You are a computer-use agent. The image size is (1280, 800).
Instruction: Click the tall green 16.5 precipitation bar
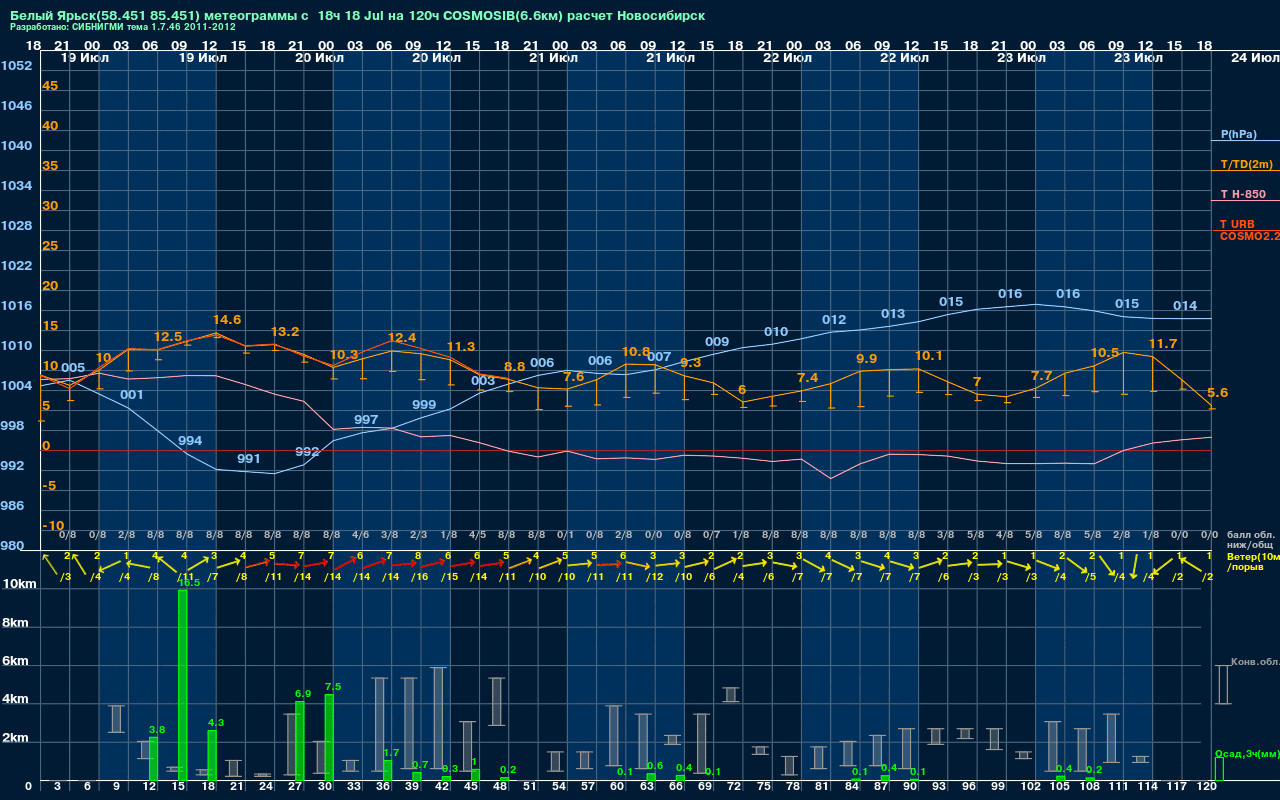(x=183, y=685)
